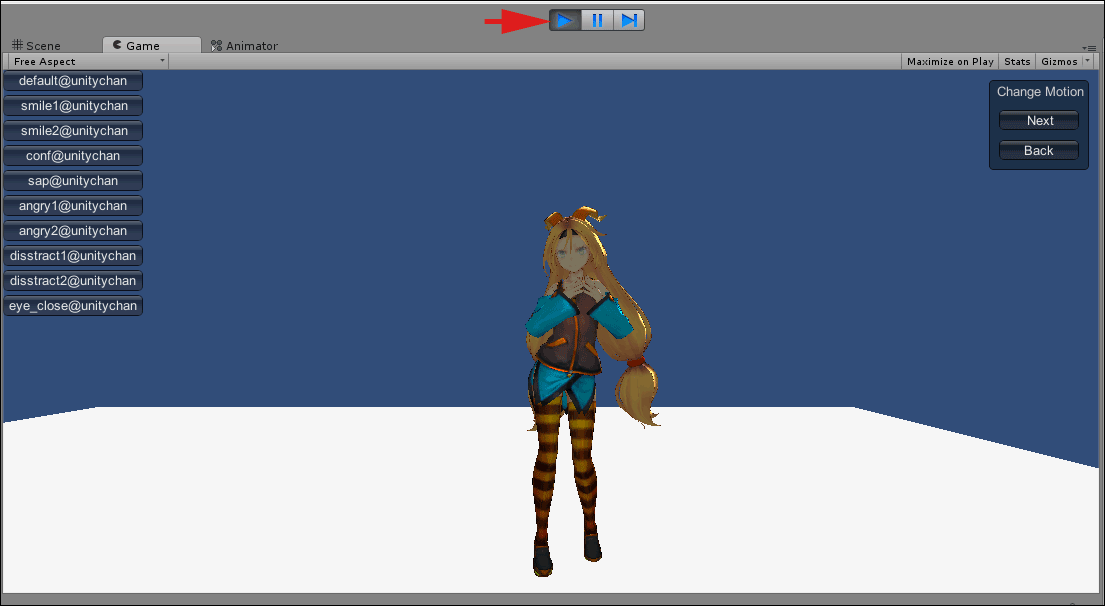Select the sap@unitychan expression
This screenshot has width=1105, height=606.
point(73,181)
